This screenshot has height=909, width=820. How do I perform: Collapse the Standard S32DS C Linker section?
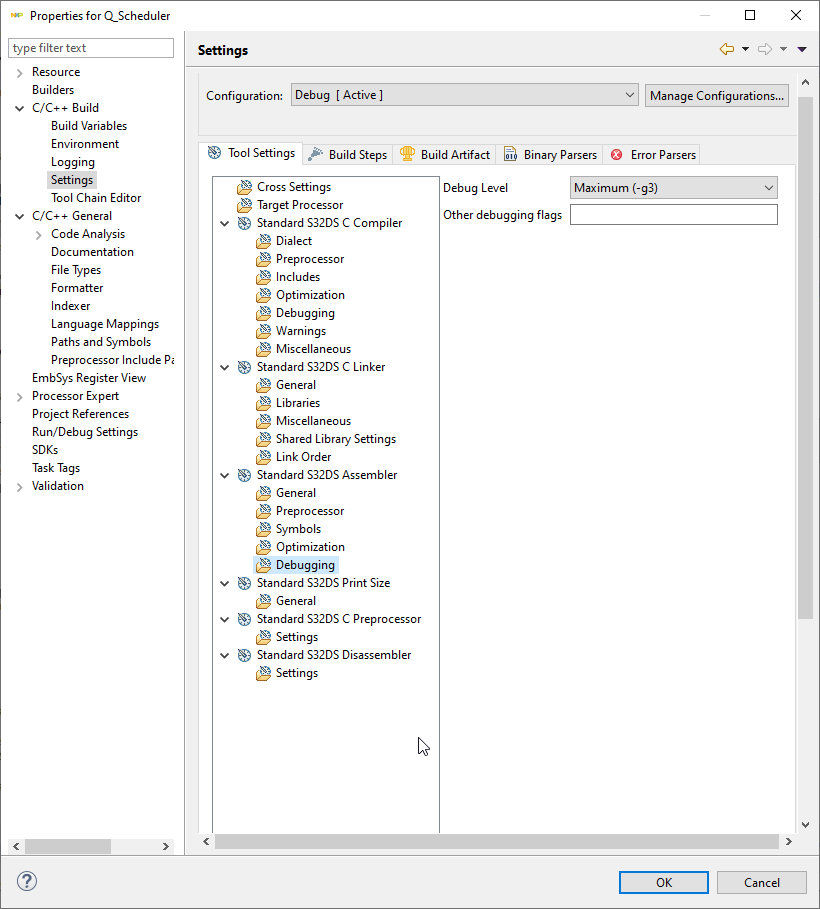coord(224,366)
